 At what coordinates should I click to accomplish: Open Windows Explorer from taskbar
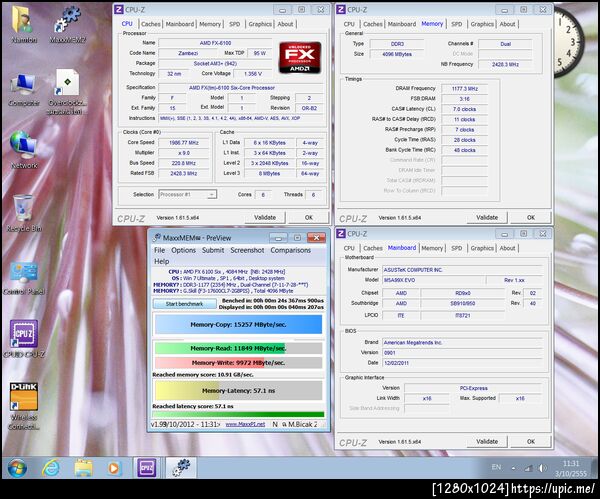coord(83,468)
